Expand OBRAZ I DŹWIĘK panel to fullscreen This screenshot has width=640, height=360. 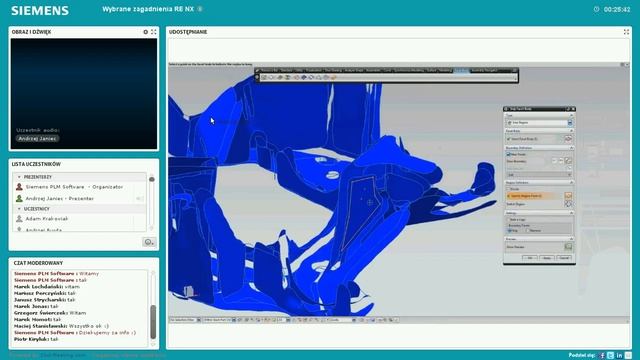pos(154,32)
